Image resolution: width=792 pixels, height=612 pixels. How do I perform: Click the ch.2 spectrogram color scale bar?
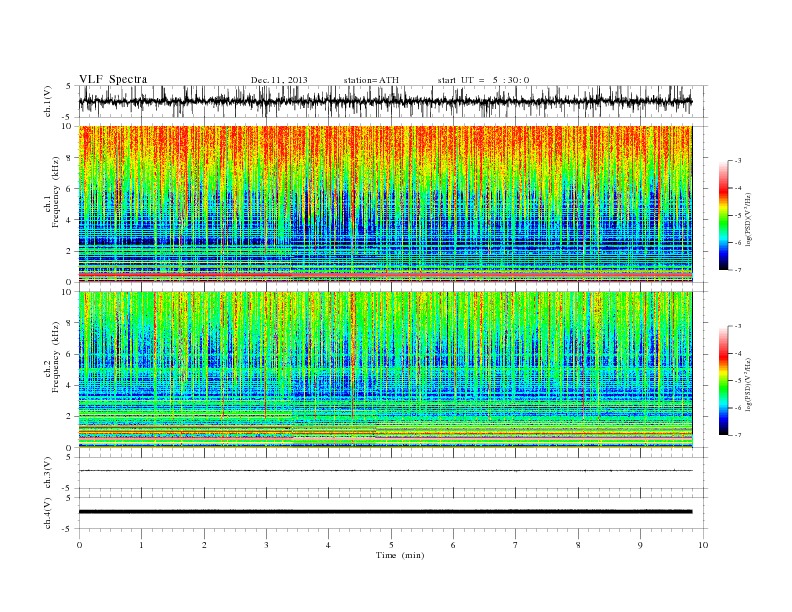pyautogui.click(x=723, y=380)
